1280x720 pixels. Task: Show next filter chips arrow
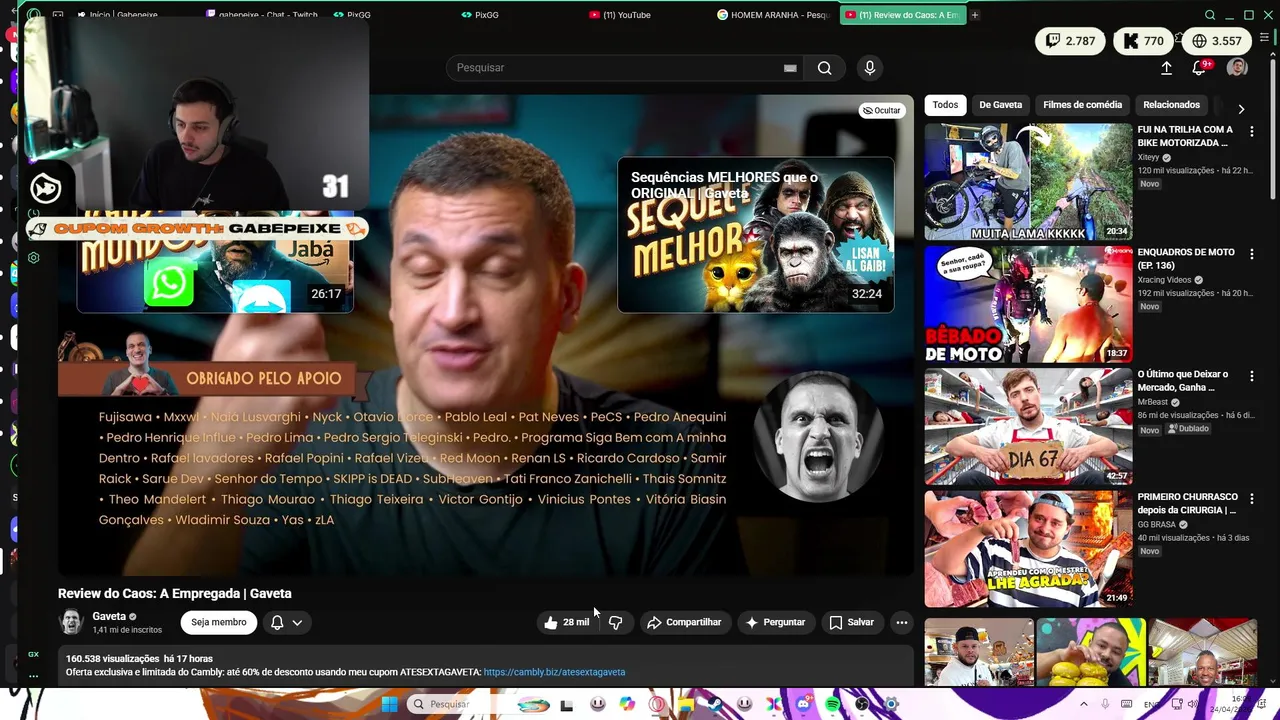[1241, 108]
